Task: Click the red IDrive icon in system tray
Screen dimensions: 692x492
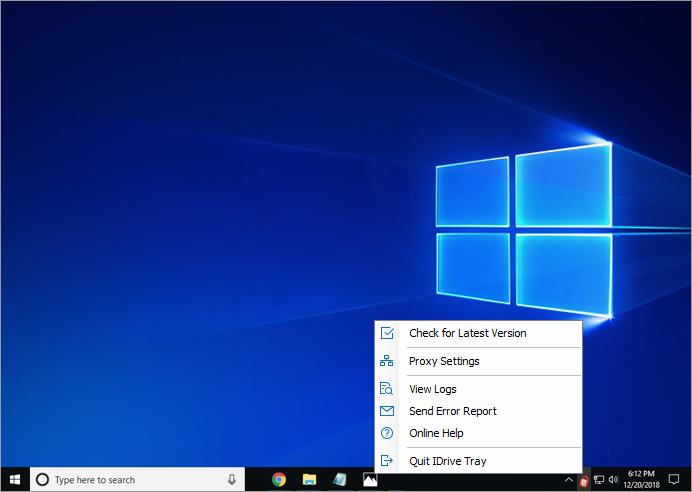Action: click(583, 480)
